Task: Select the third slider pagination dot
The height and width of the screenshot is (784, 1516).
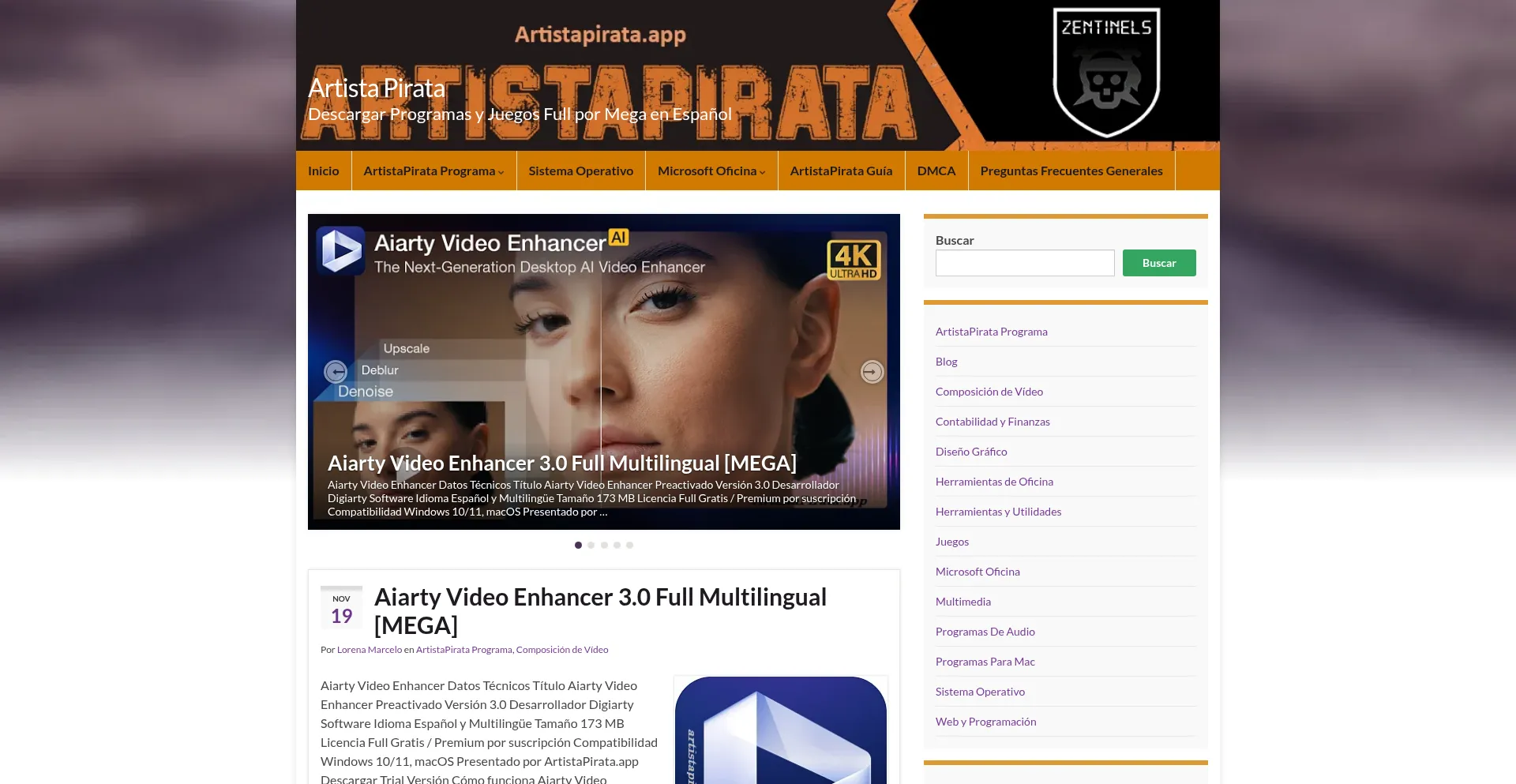Action: [604, 545]
